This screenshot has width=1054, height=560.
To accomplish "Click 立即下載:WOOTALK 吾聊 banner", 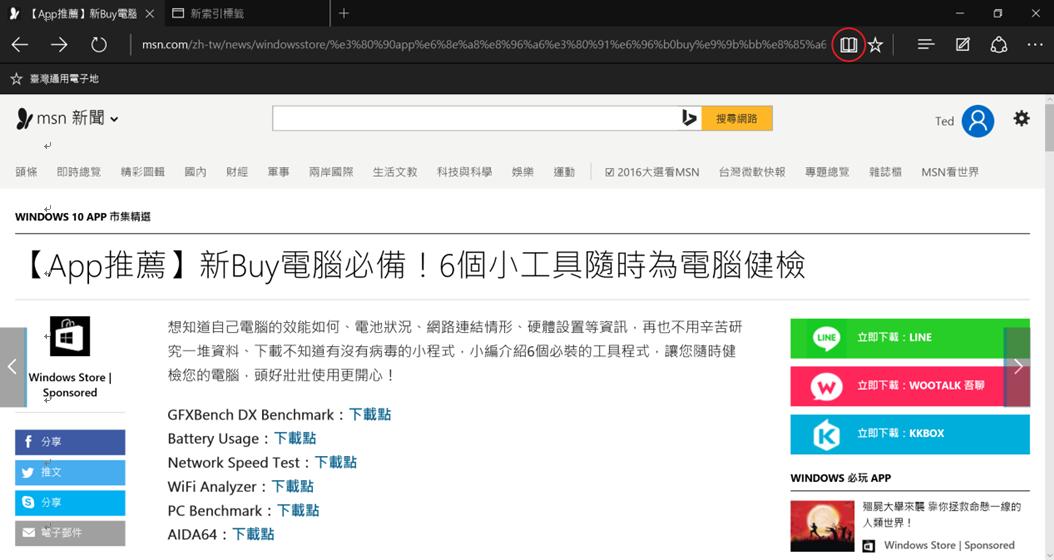I will (x=909, y=386).
